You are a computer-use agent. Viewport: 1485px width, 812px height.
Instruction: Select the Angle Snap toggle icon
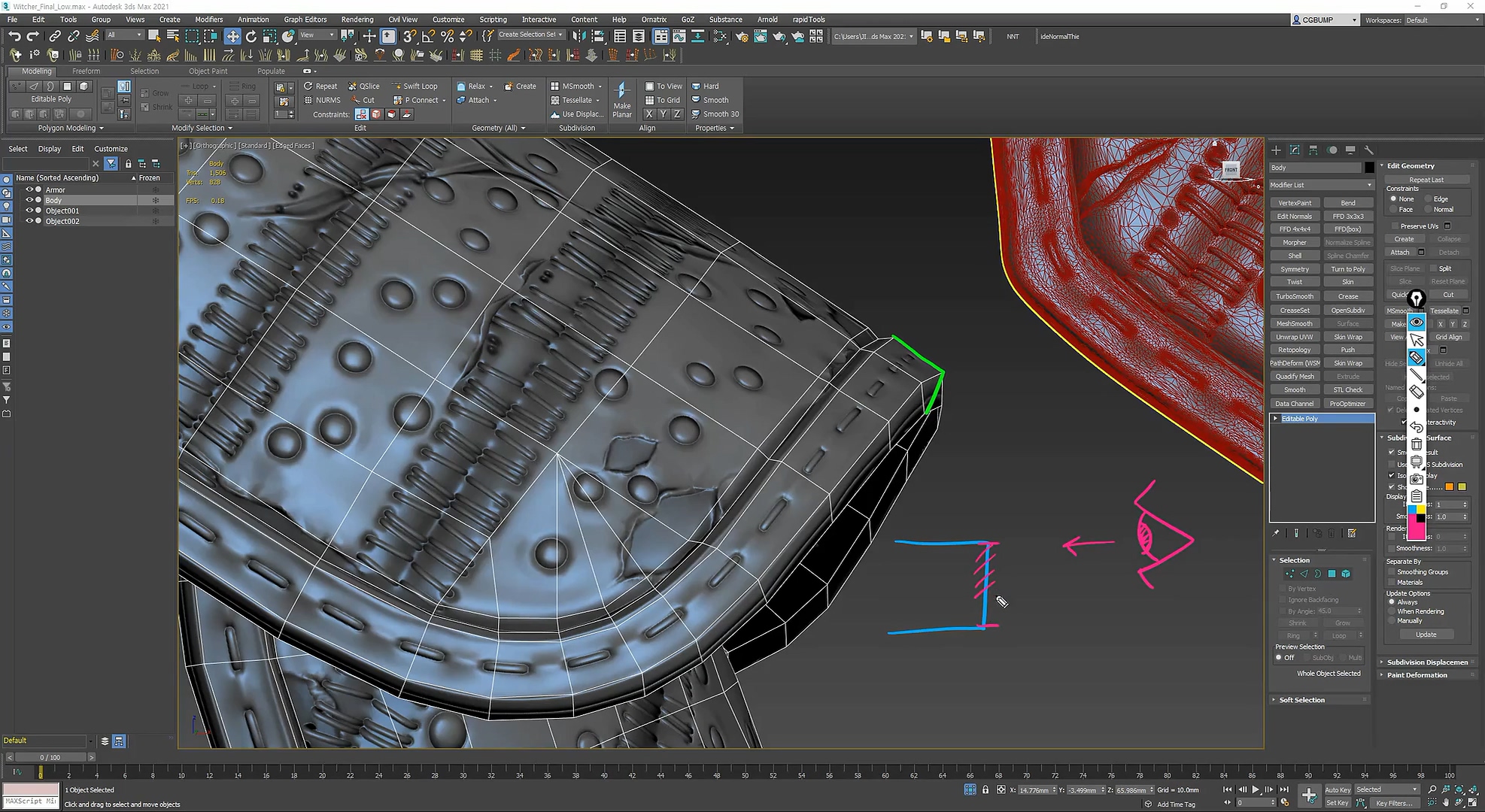pyautogui.click(x=429, y=36)
